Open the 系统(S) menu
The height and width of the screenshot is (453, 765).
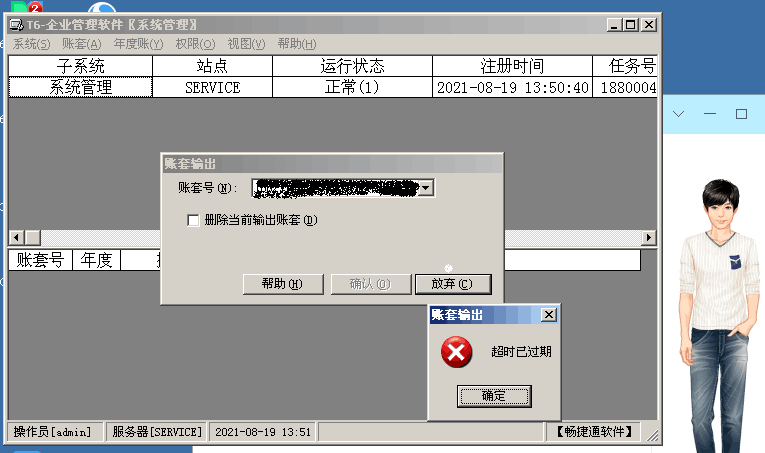tap(31, 44)
